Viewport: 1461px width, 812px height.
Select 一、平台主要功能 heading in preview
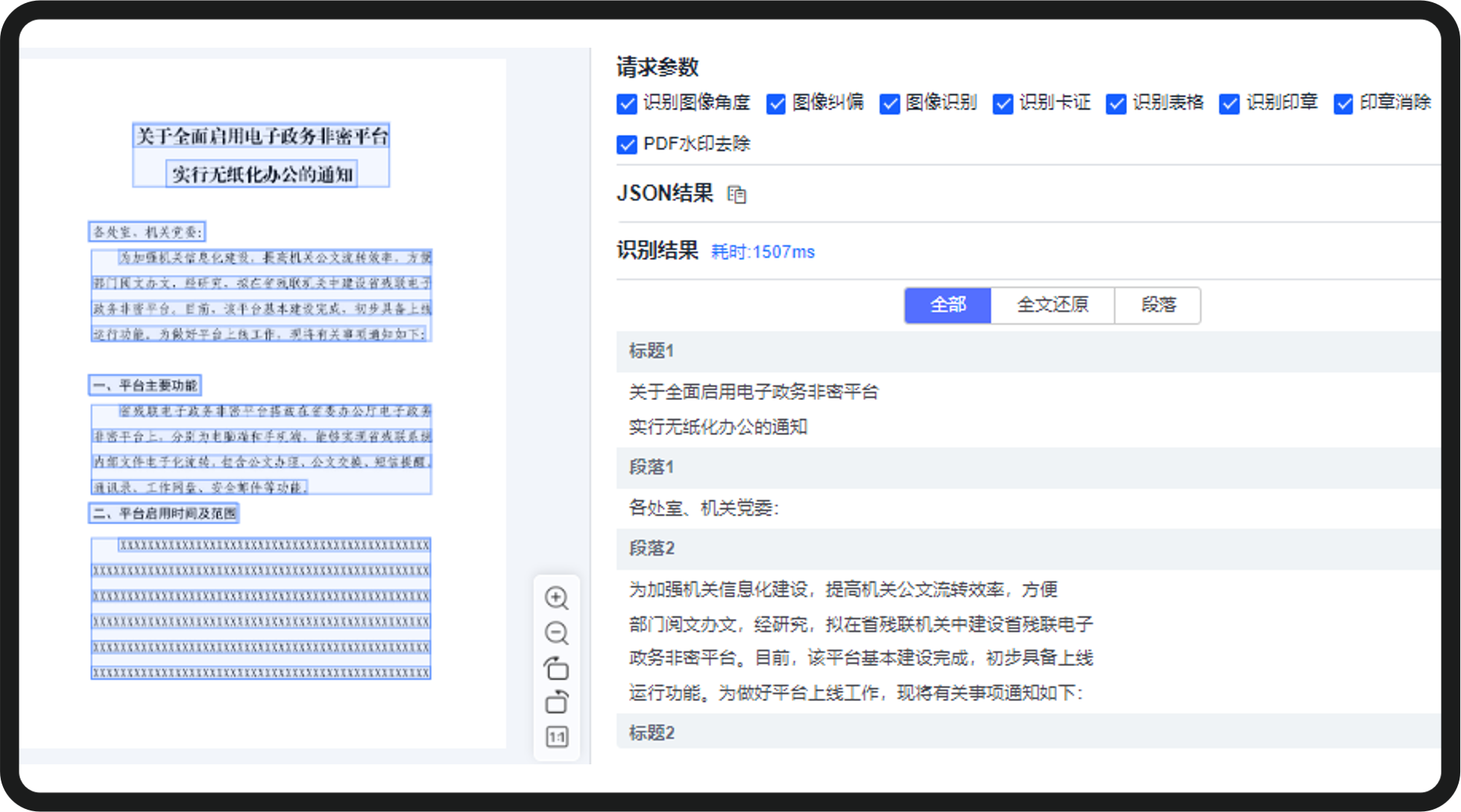145,385
